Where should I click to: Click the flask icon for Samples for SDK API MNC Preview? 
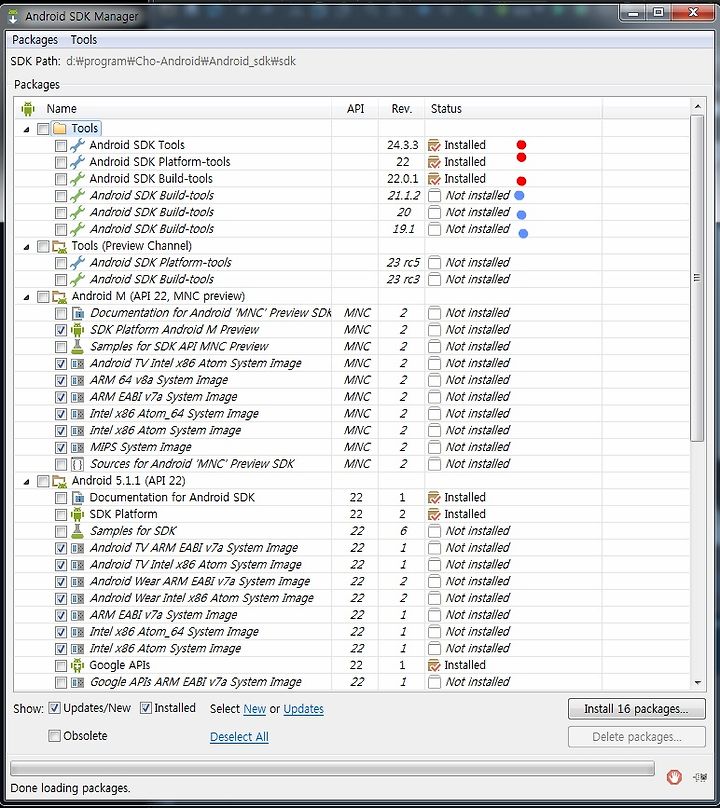[77, 346]
